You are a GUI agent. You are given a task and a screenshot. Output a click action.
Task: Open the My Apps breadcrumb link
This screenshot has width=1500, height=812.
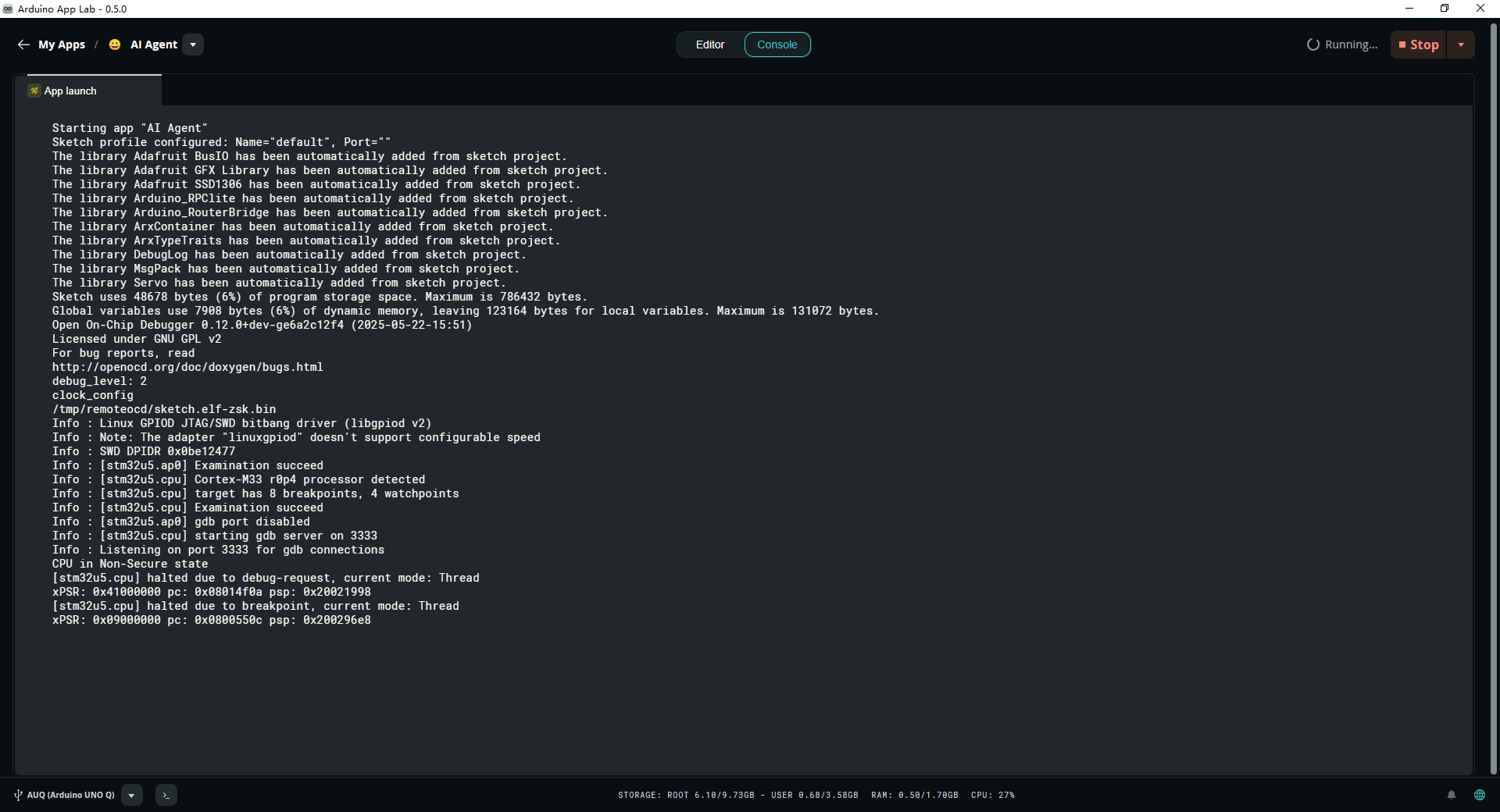62,45
